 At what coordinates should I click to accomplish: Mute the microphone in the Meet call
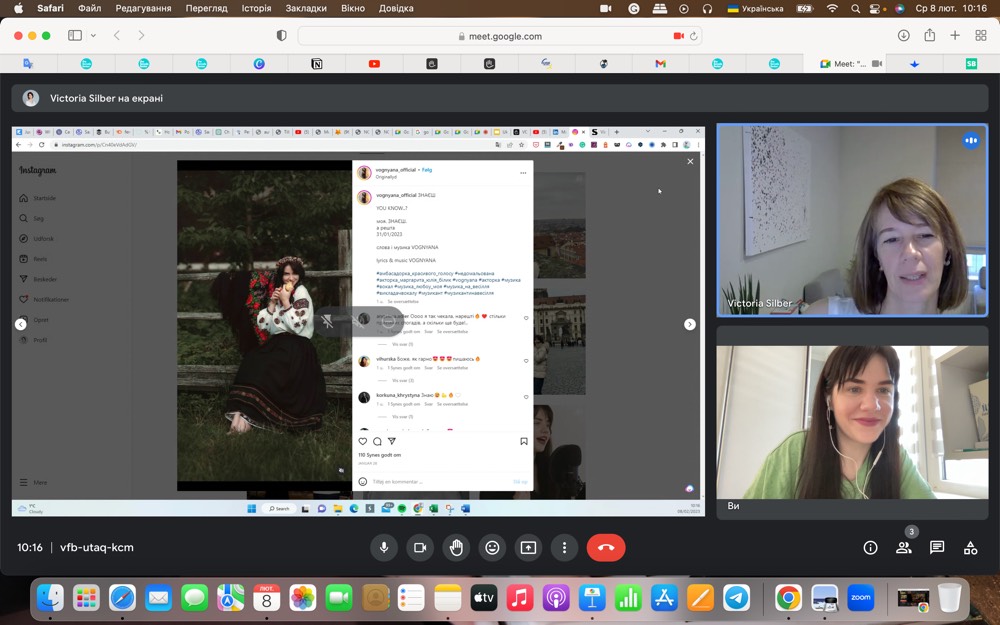coord(384,547)
